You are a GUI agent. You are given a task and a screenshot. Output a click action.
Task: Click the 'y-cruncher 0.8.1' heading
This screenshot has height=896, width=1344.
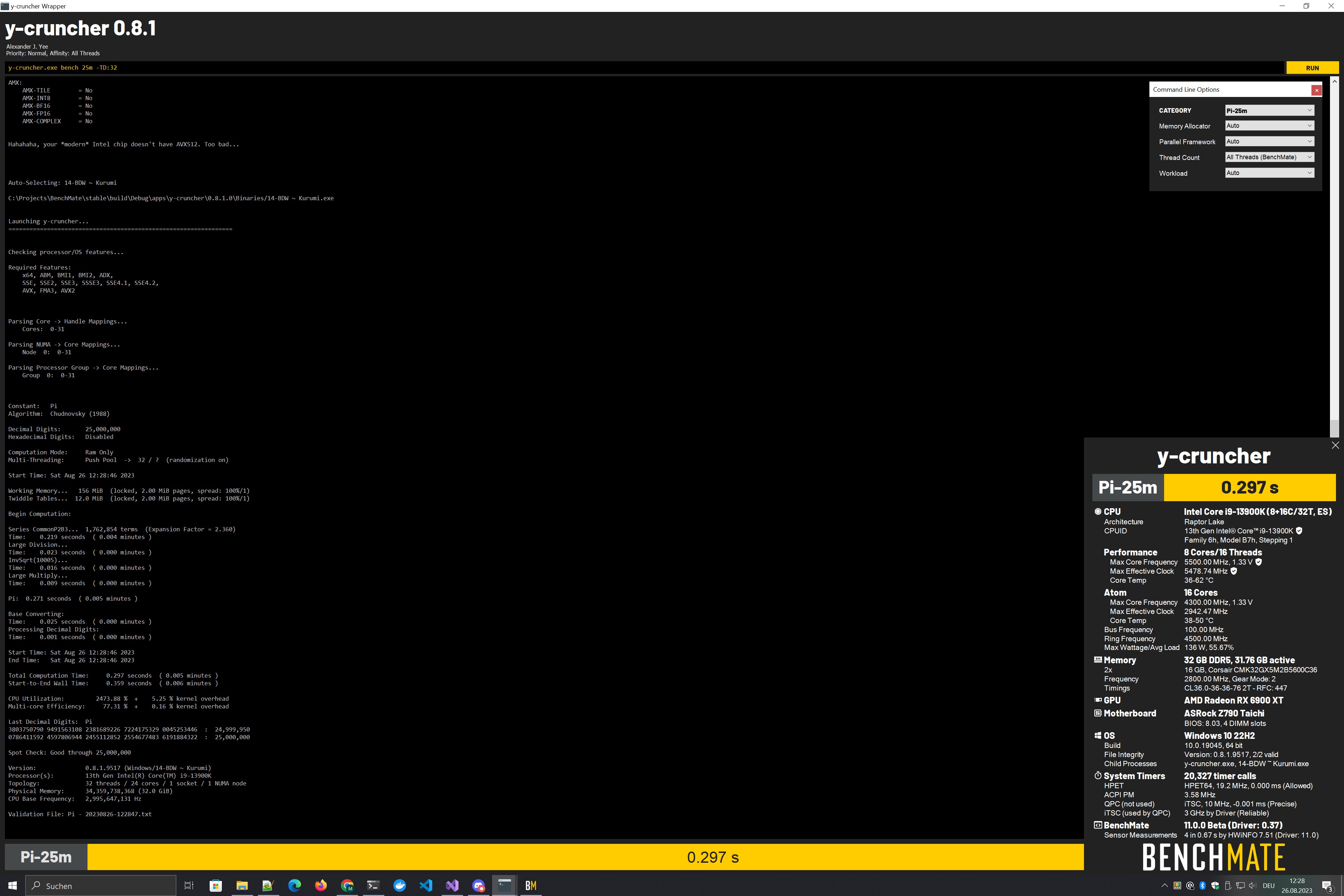pyautogui.click(x=80, y=28)
